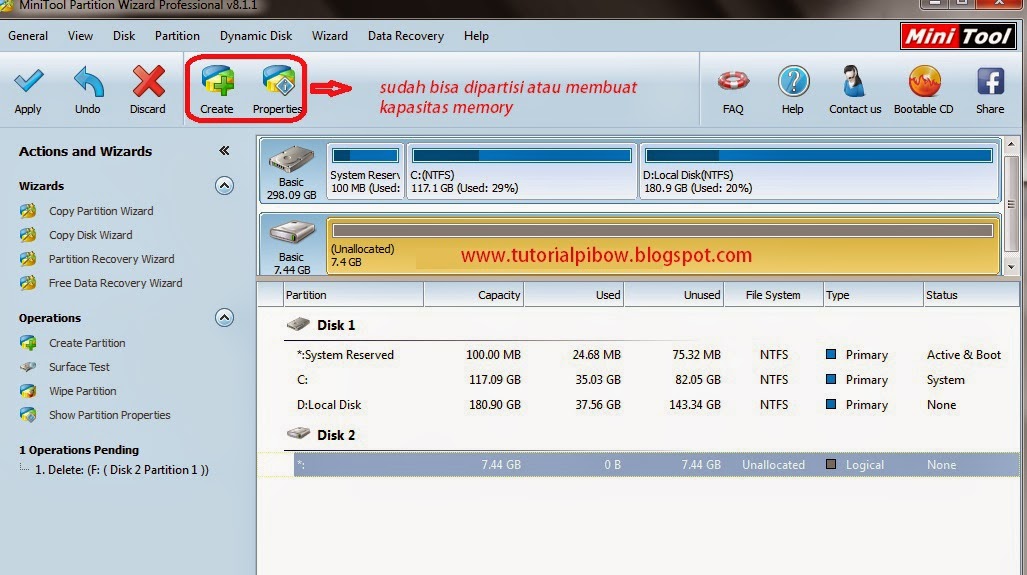Open the General menu

[28, 36]
